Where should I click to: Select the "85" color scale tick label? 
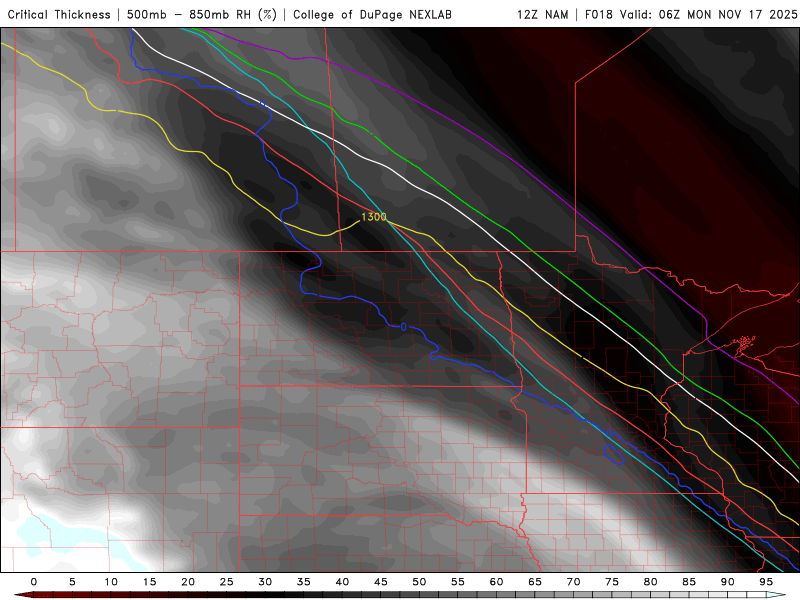click(689, 582)
